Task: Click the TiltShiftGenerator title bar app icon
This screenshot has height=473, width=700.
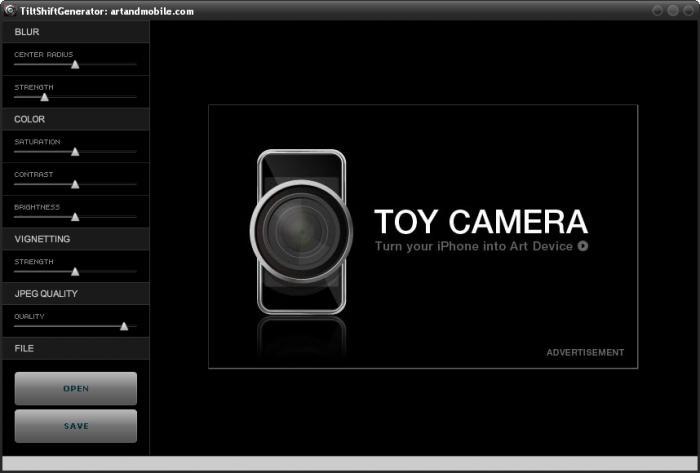Action: [9, 10]
